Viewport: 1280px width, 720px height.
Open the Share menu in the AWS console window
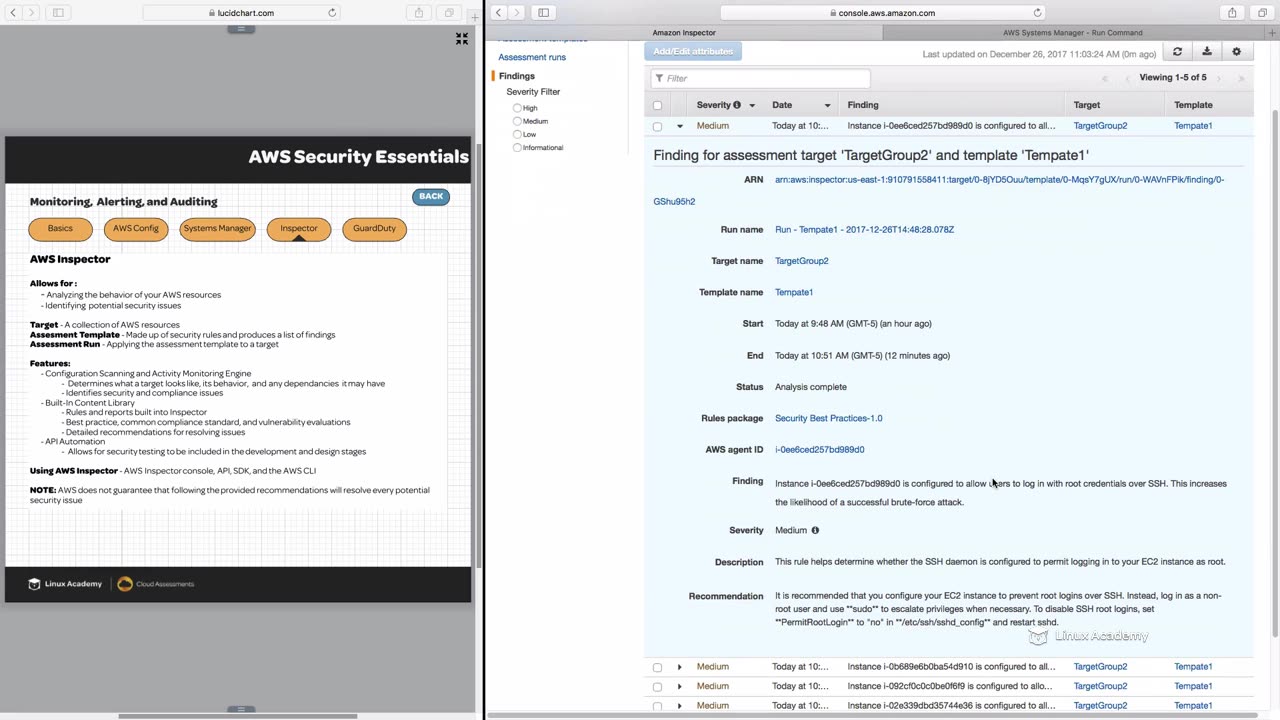point(1232,13)
